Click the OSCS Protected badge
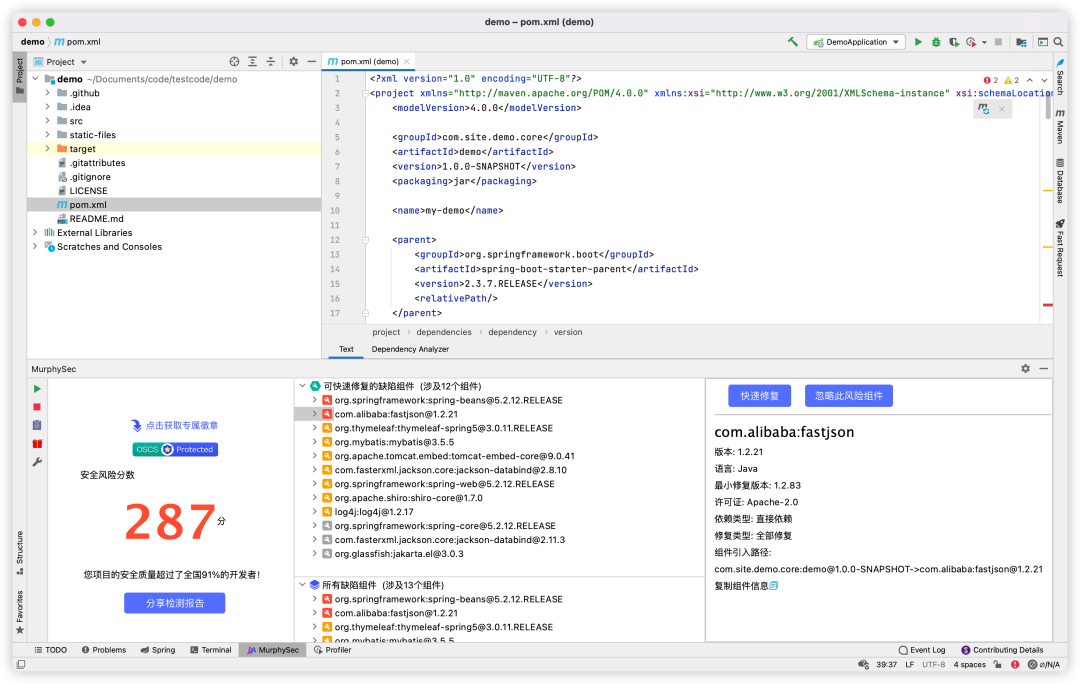The image size is (1080, 684). pos(174,449)
